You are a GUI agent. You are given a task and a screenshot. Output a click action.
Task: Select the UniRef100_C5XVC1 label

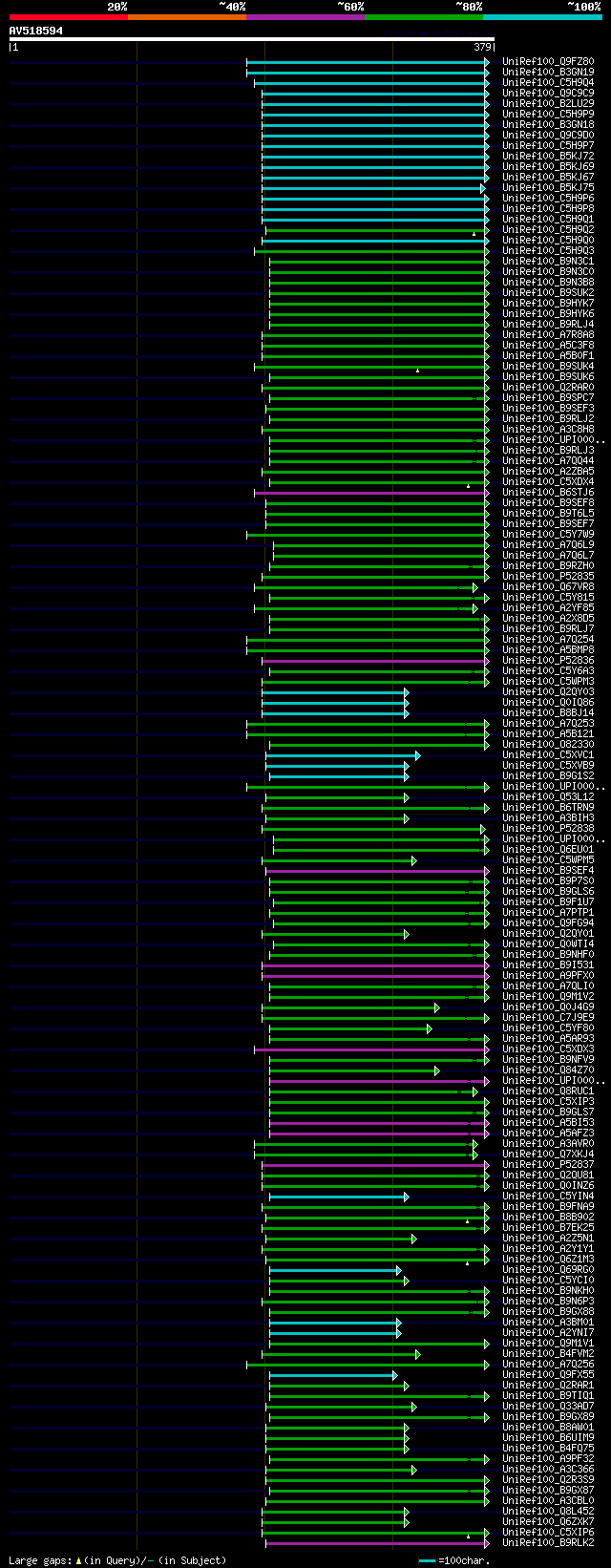point(548,755)
